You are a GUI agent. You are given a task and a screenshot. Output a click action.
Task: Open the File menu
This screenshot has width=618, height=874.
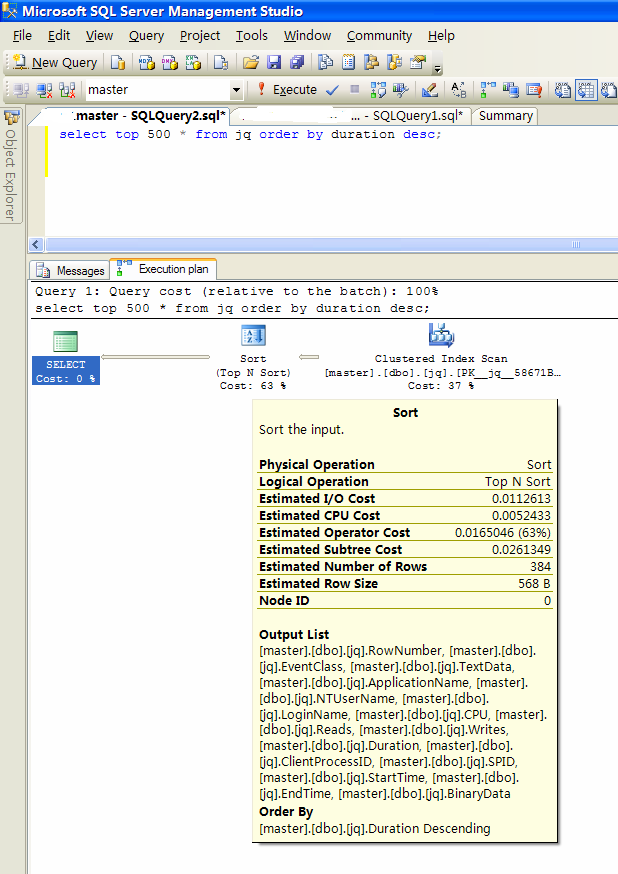click(22, 36)
